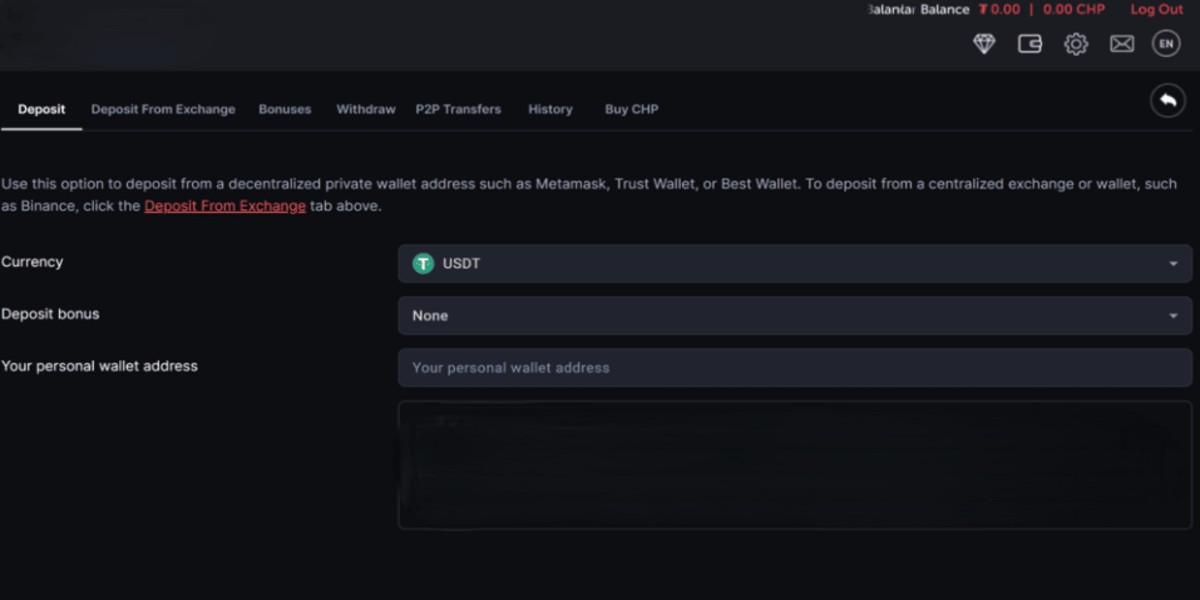Screen dimensions: 1200x600
Task: Open the wallet icon in header
Action: click(1030, 44)
